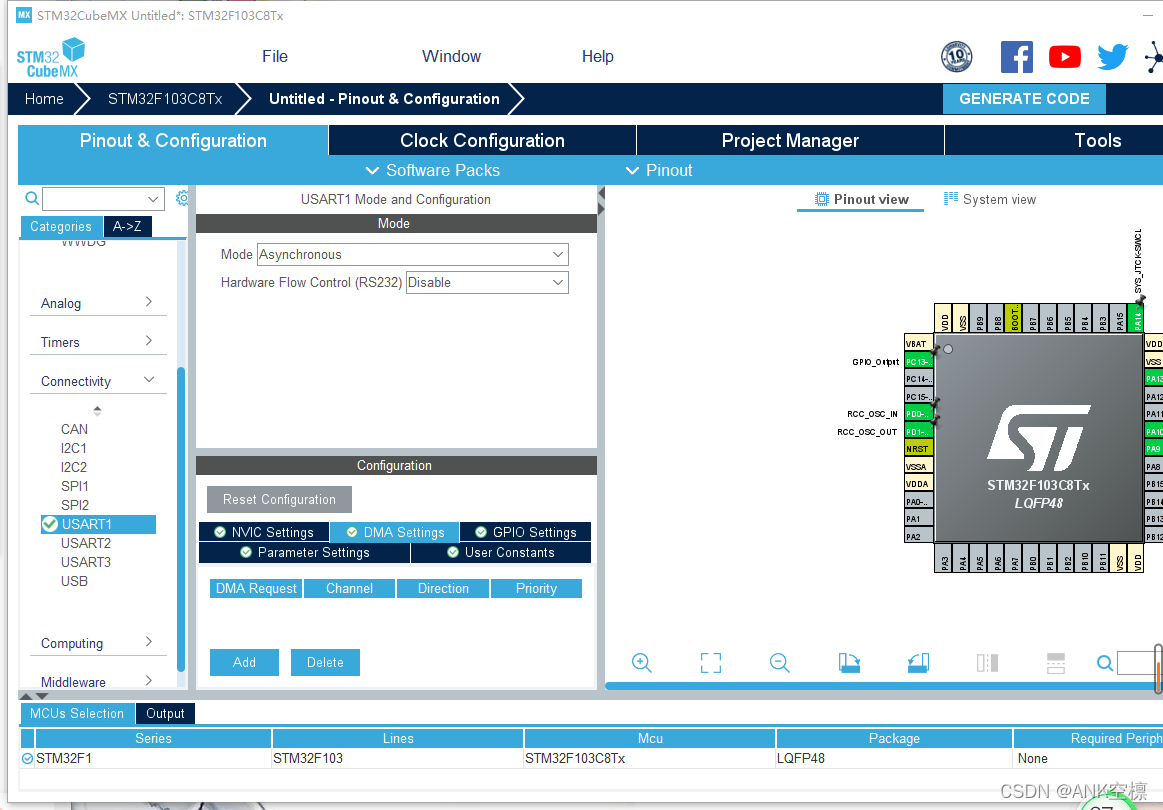This screenshot has height=810, width=1163.
Task: Click the fit-to-screen frame icon
Action: click(x=711, y=662)
